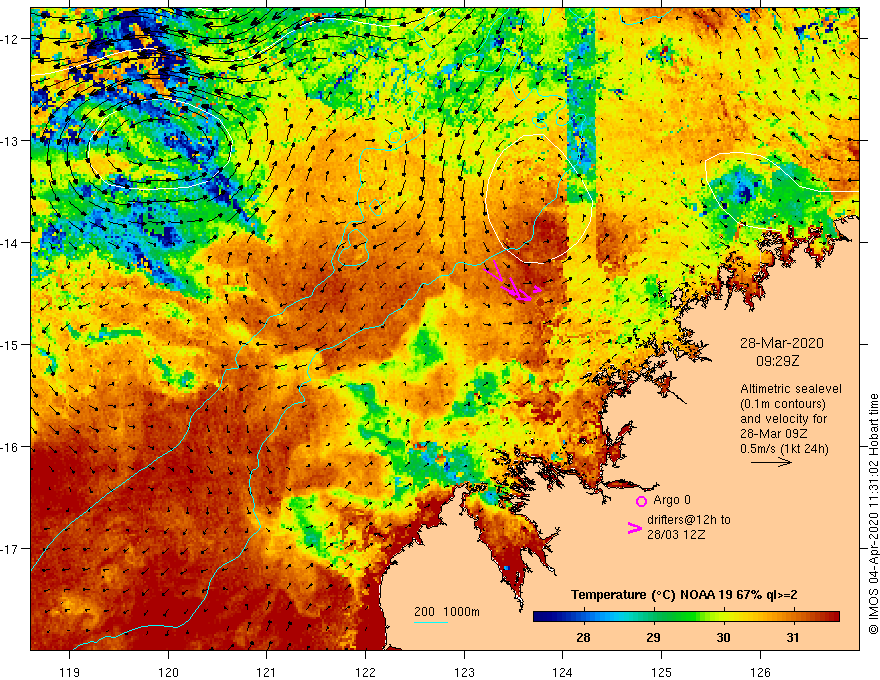Click the cyan 200 1000m depth line sample
Viewport: 880px width, 680px height.
[430, 623]
